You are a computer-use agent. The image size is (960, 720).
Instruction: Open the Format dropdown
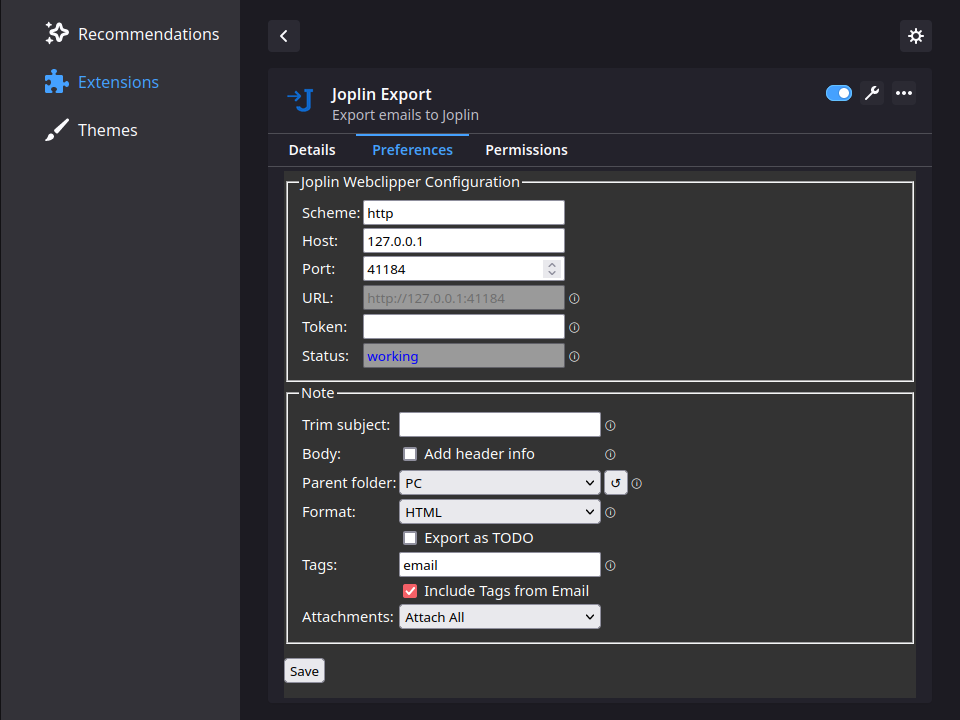(x=500, y=512)
